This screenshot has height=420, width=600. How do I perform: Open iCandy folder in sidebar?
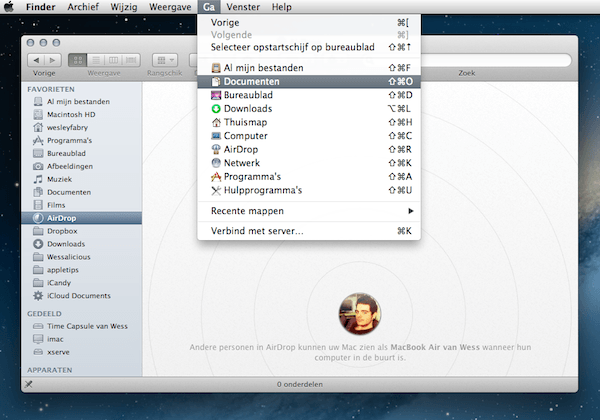coord(82,283)
